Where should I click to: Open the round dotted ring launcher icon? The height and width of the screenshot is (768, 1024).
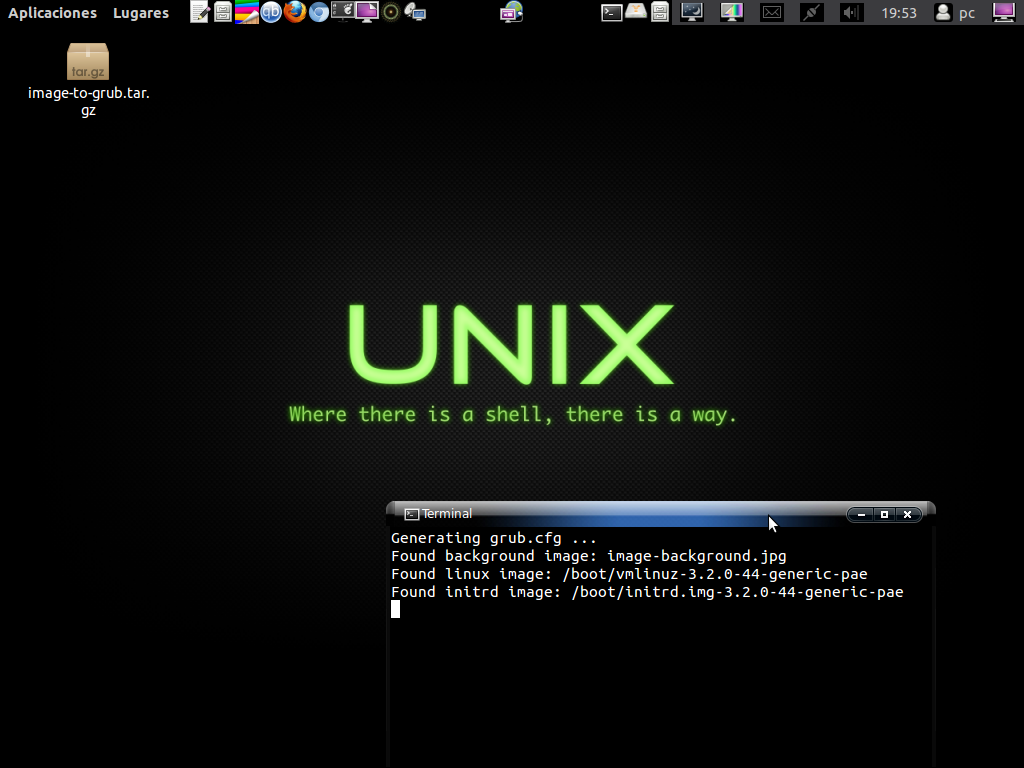click(x=391, y=12)
